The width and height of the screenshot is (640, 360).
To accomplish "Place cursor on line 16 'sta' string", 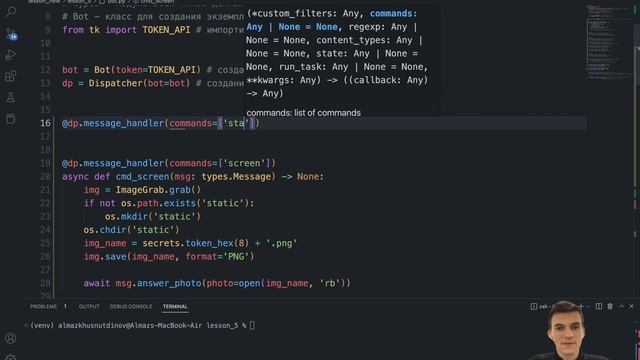I will [x=236, y=123].
